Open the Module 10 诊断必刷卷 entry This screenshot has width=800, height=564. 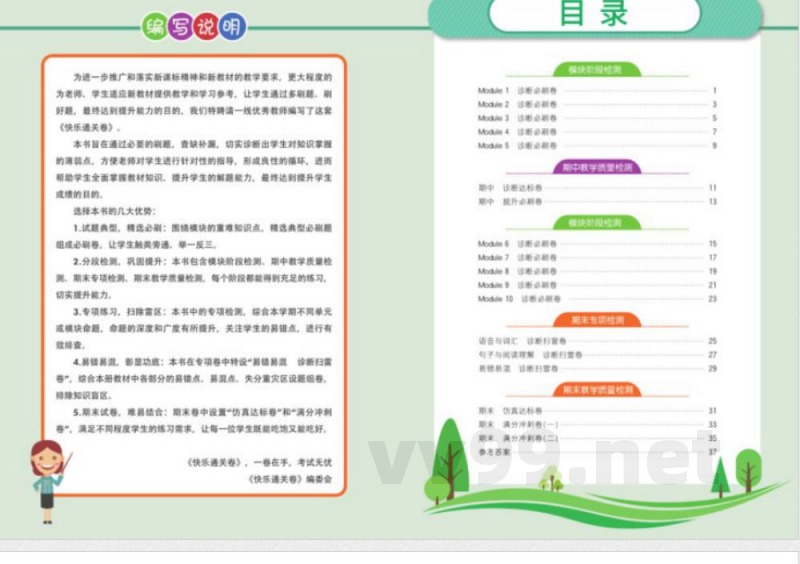[597, 299]
